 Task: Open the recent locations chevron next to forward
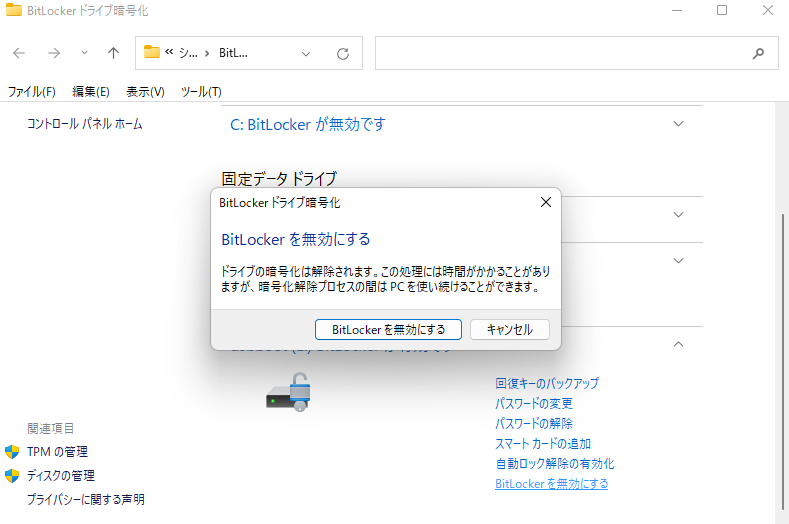tap(84, 52)
